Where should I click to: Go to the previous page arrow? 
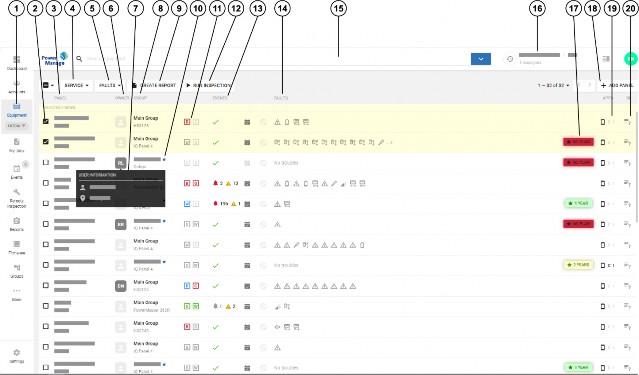click(x=578, y=85)
